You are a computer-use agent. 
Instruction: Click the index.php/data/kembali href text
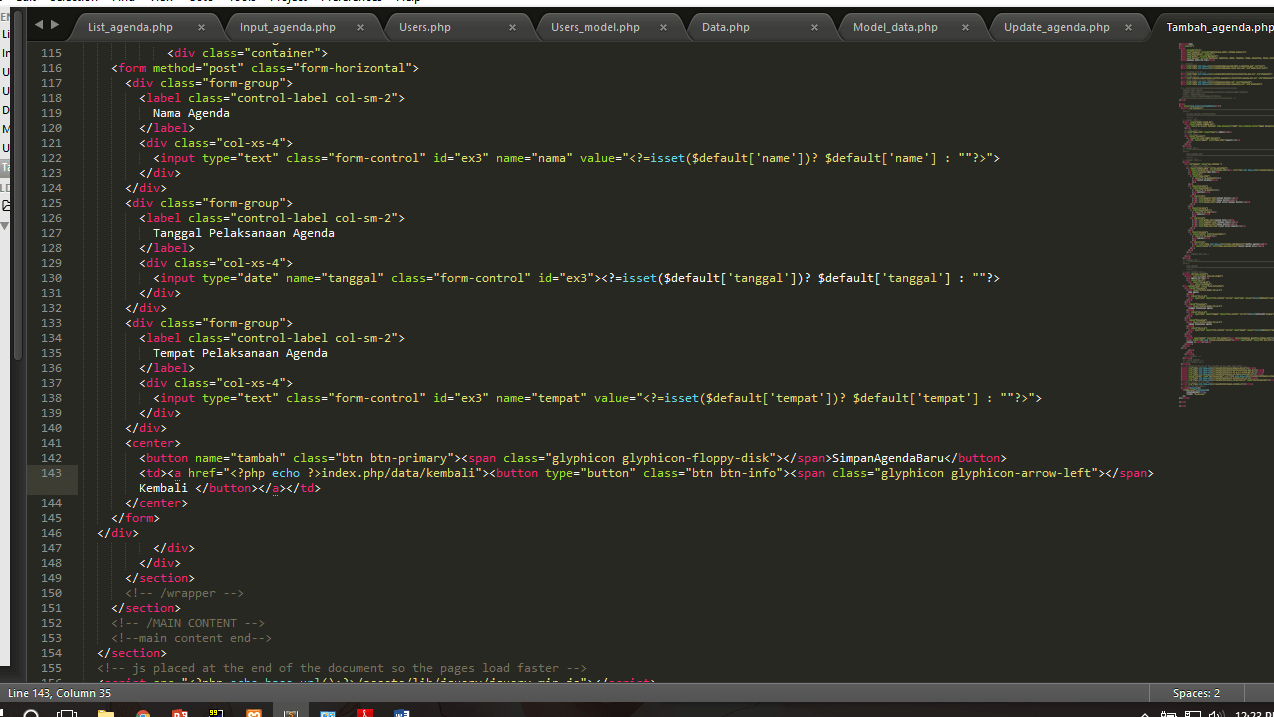pyautogui.click(x=401, y=473)
